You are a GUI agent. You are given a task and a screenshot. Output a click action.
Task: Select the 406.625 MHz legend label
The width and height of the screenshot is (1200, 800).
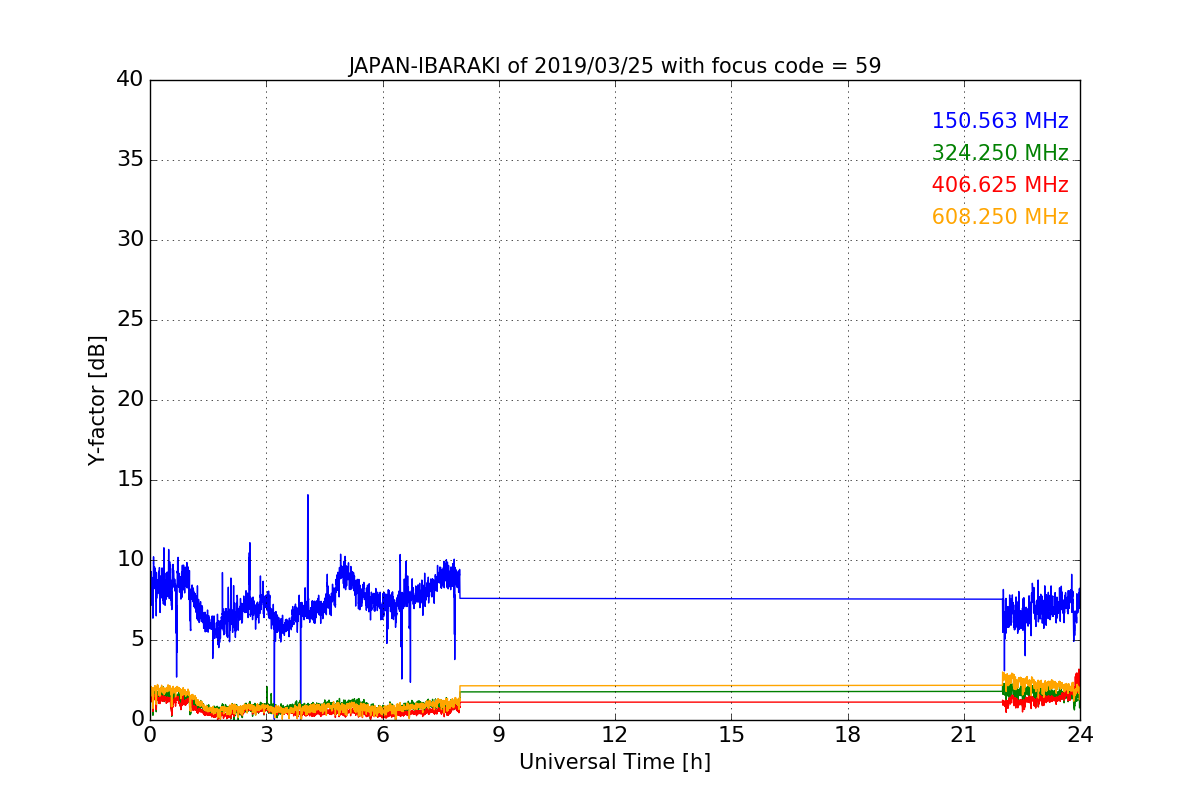1000,185
